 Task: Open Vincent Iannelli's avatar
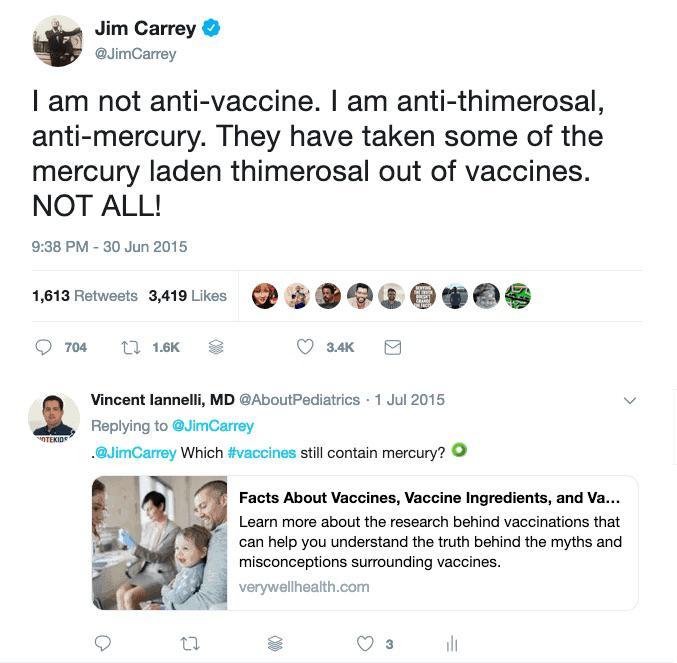click(54, 417)
